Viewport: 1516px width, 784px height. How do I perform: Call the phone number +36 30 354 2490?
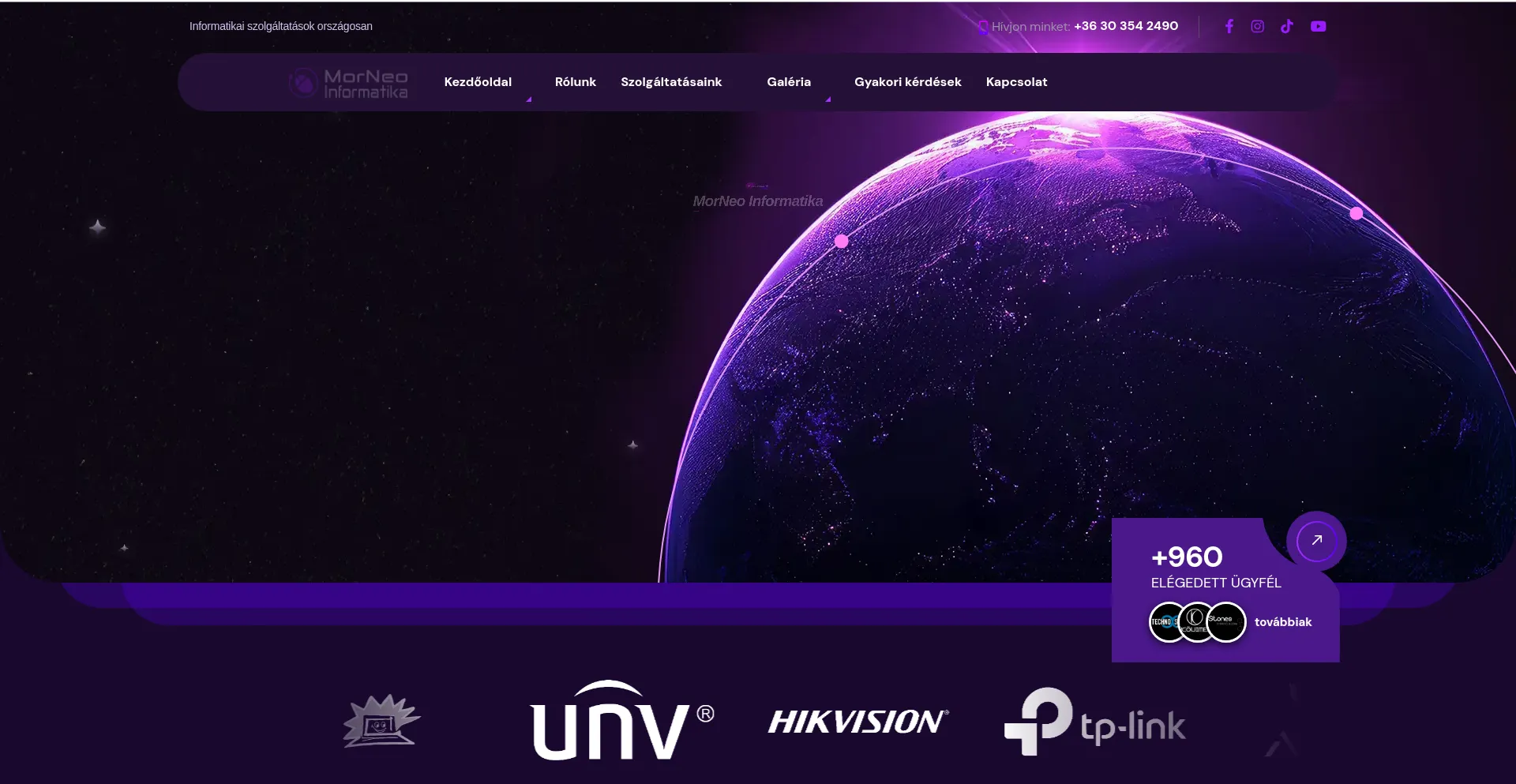click(x=1125, y=26)
